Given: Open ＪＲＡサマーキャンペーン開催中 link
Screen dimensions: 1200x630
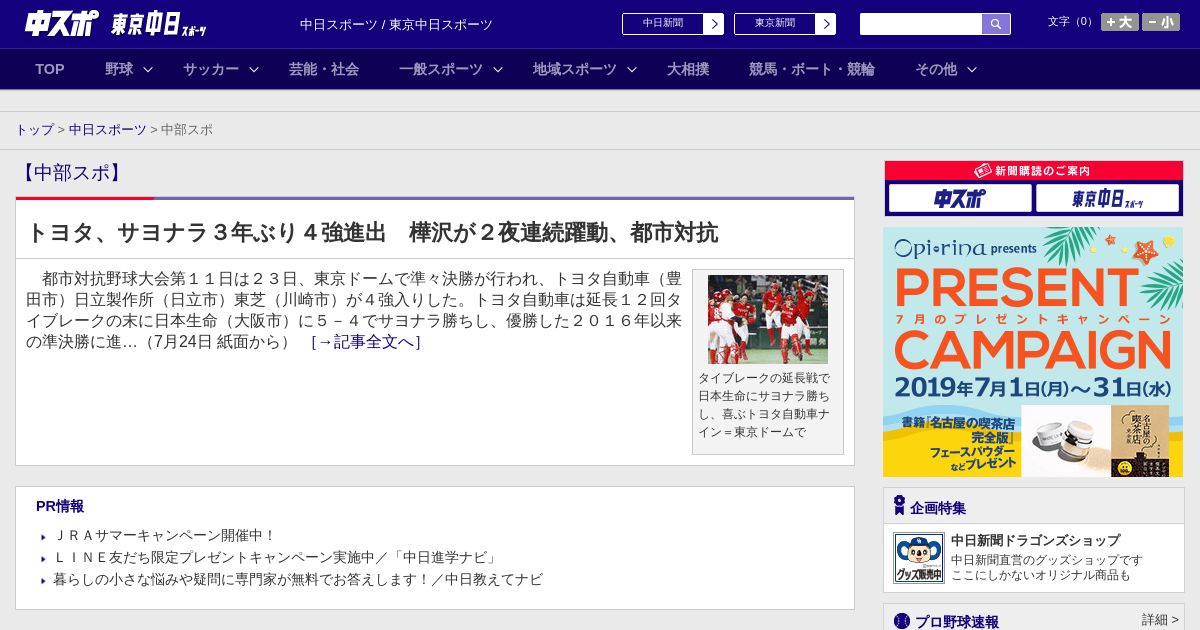Looking at the screenshot, I should [x=165, y=536].
